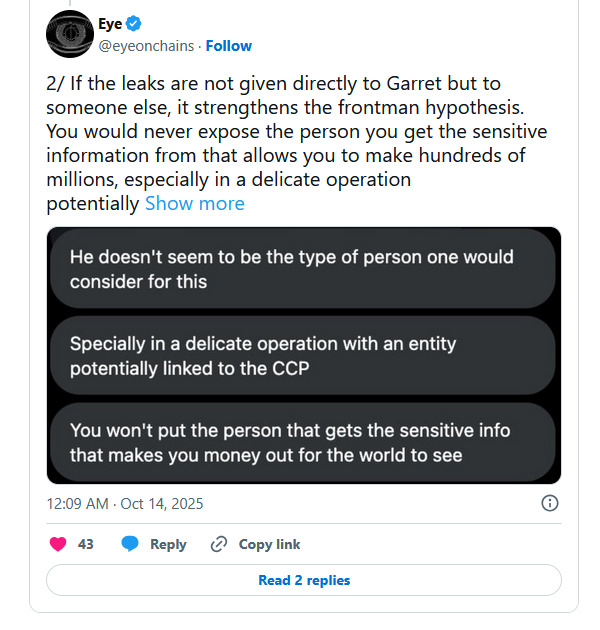Click message bubble about CCP-linked entity
This screenshot has width=600, height=630.
coord(304,355)
